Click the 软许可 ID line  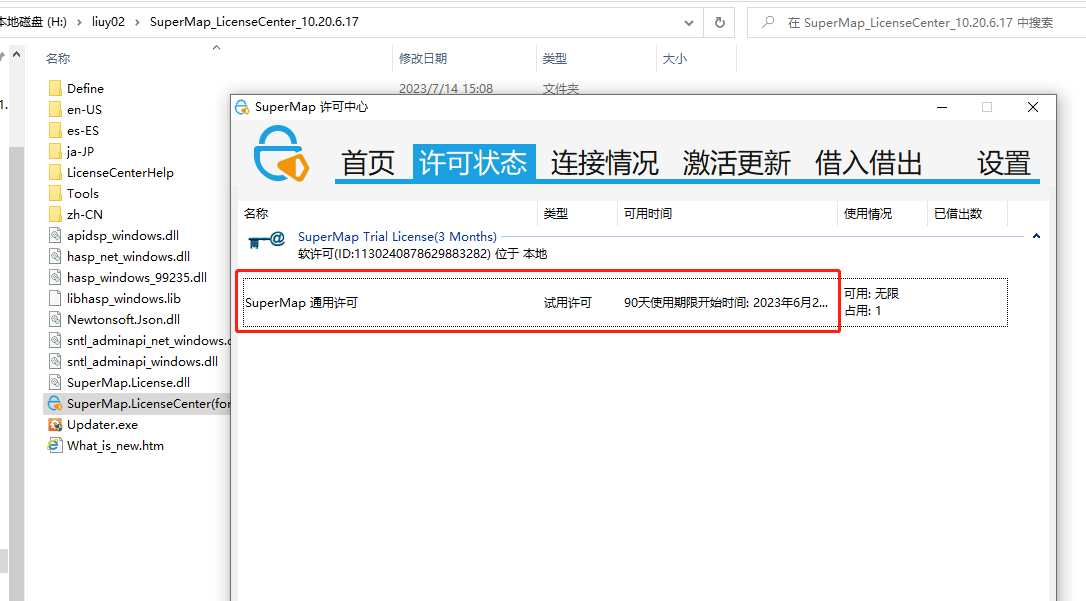(422, 254)
